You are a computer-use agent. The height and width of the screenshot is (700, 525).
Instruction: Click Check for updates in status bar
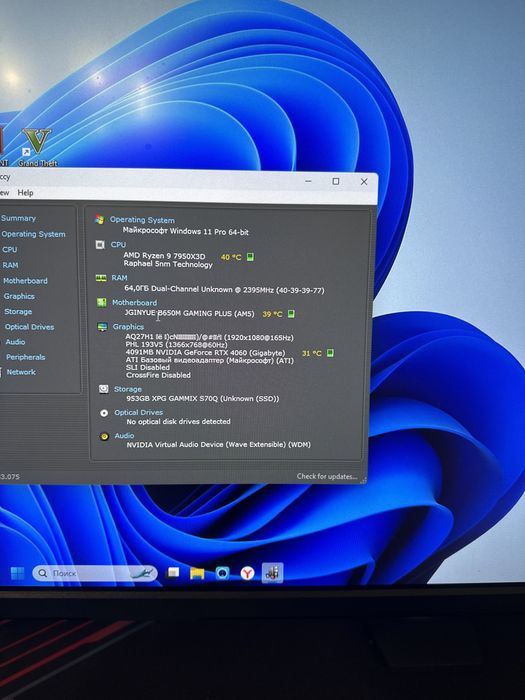[x=327, y=476]
